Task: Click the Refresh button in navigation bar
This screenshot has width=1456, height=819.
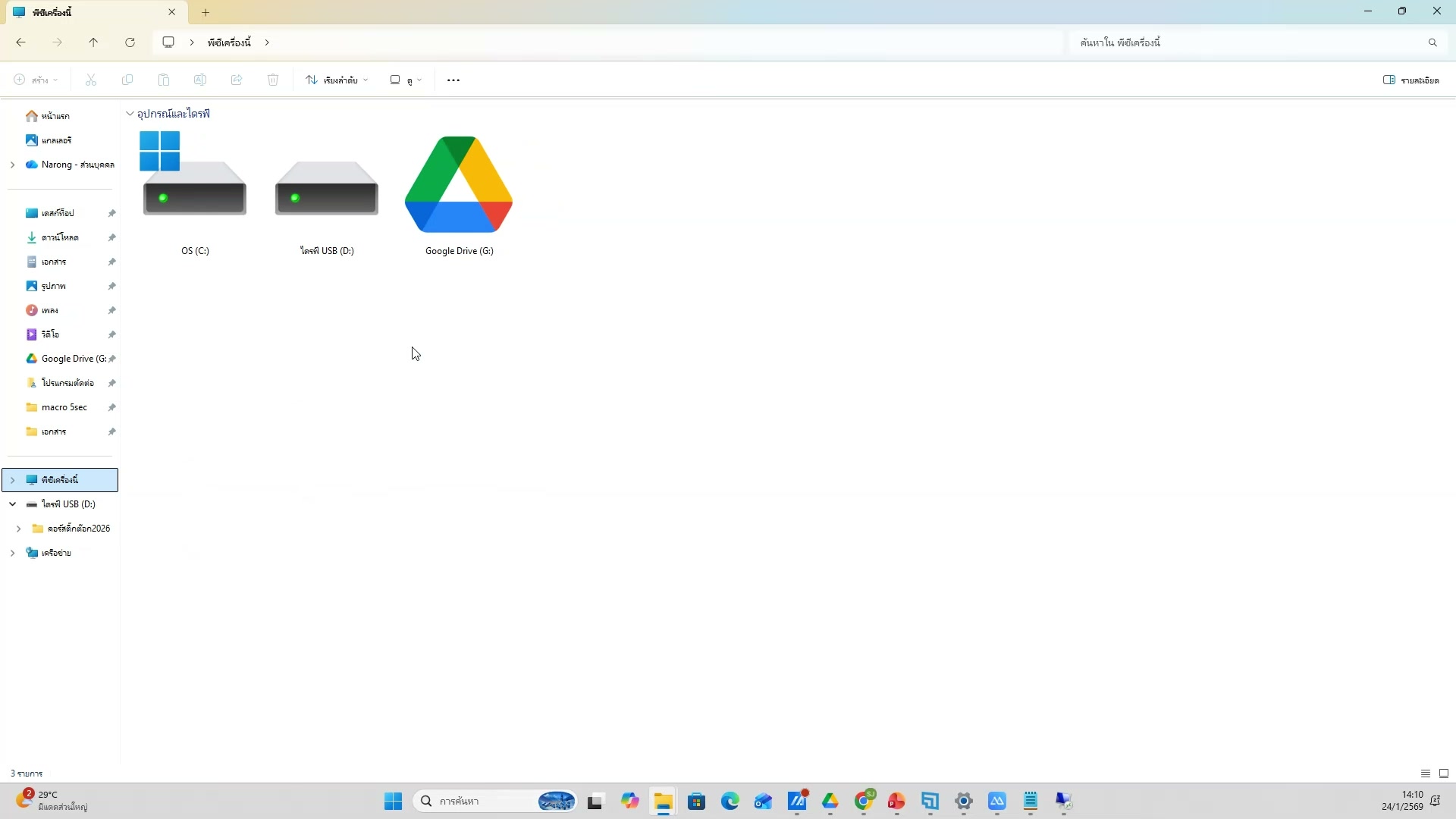Action: pos(130,42)
